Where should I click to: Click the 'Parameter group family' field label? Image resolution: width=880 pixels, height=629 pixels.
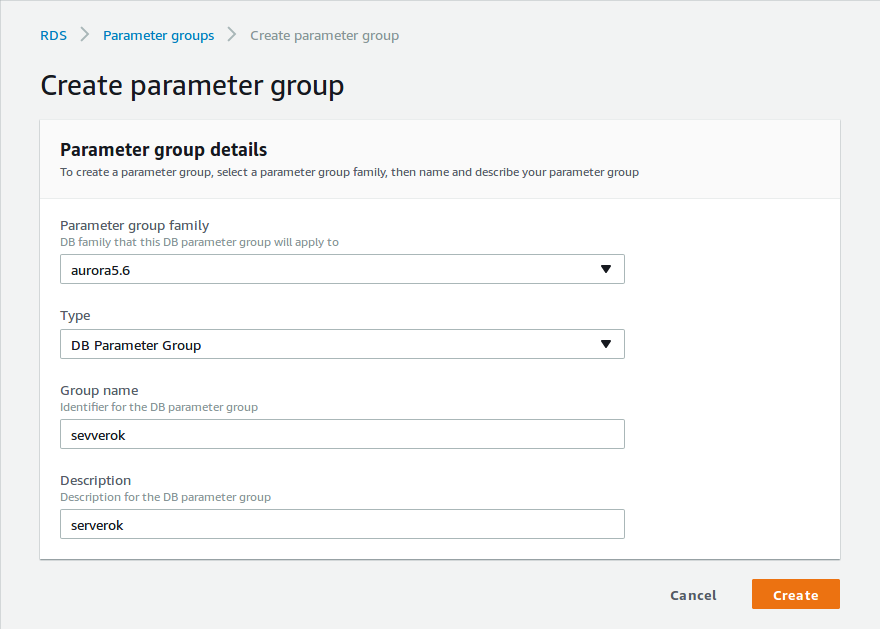click(134, 225)
